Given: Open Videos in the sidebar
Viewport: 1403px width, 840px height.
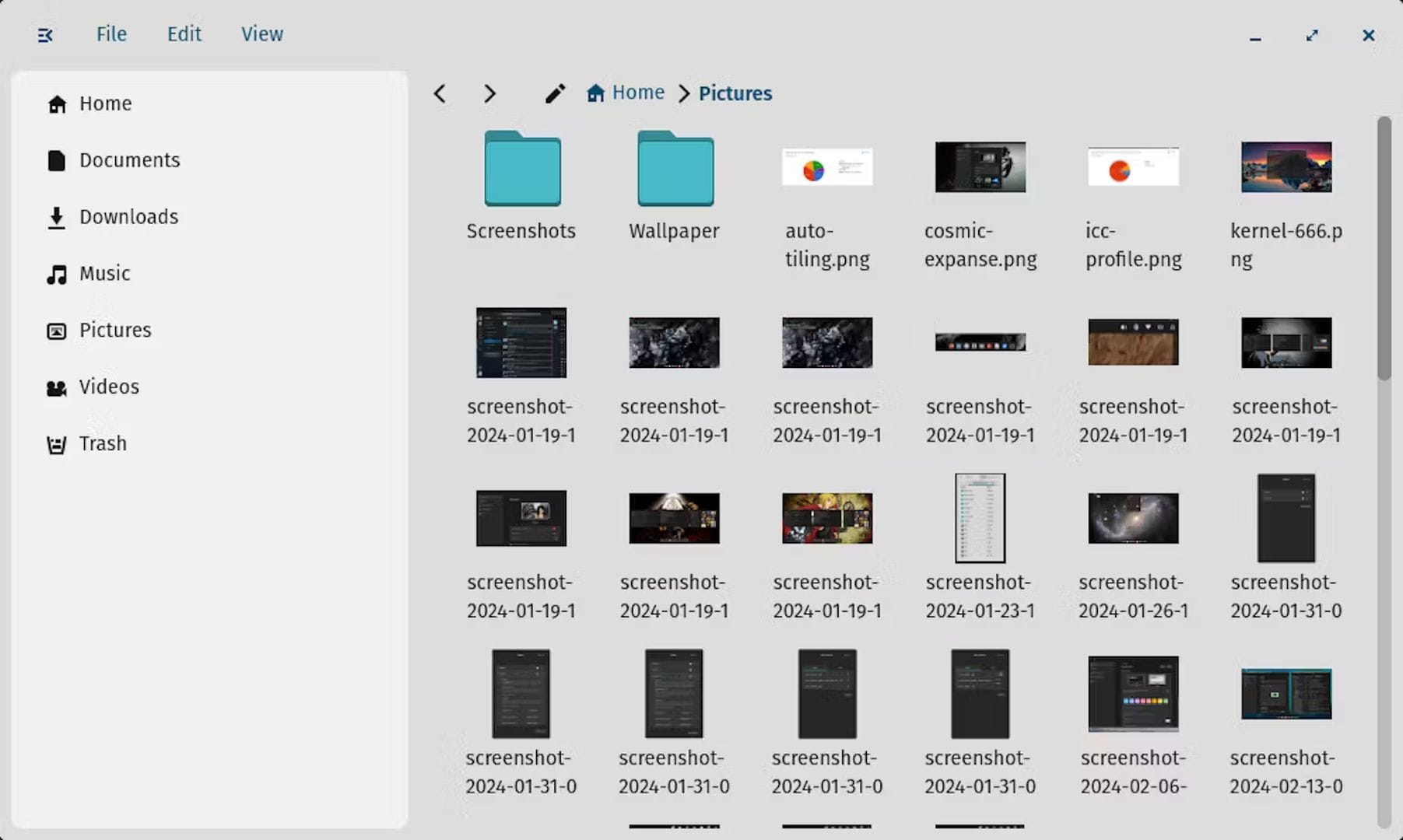Looking at the screenshot, I should pos(109,387).
